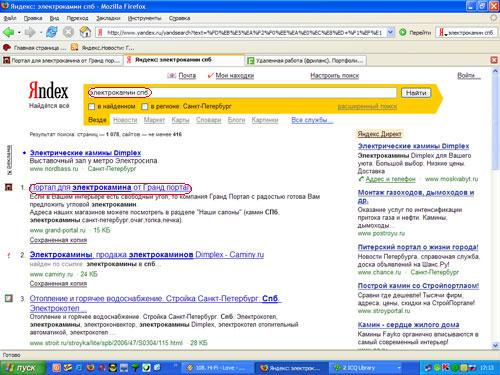500x375 pixels.
Task: Open the Электрокамины Caminy.ru result link
Action: (x=147, y=255)
